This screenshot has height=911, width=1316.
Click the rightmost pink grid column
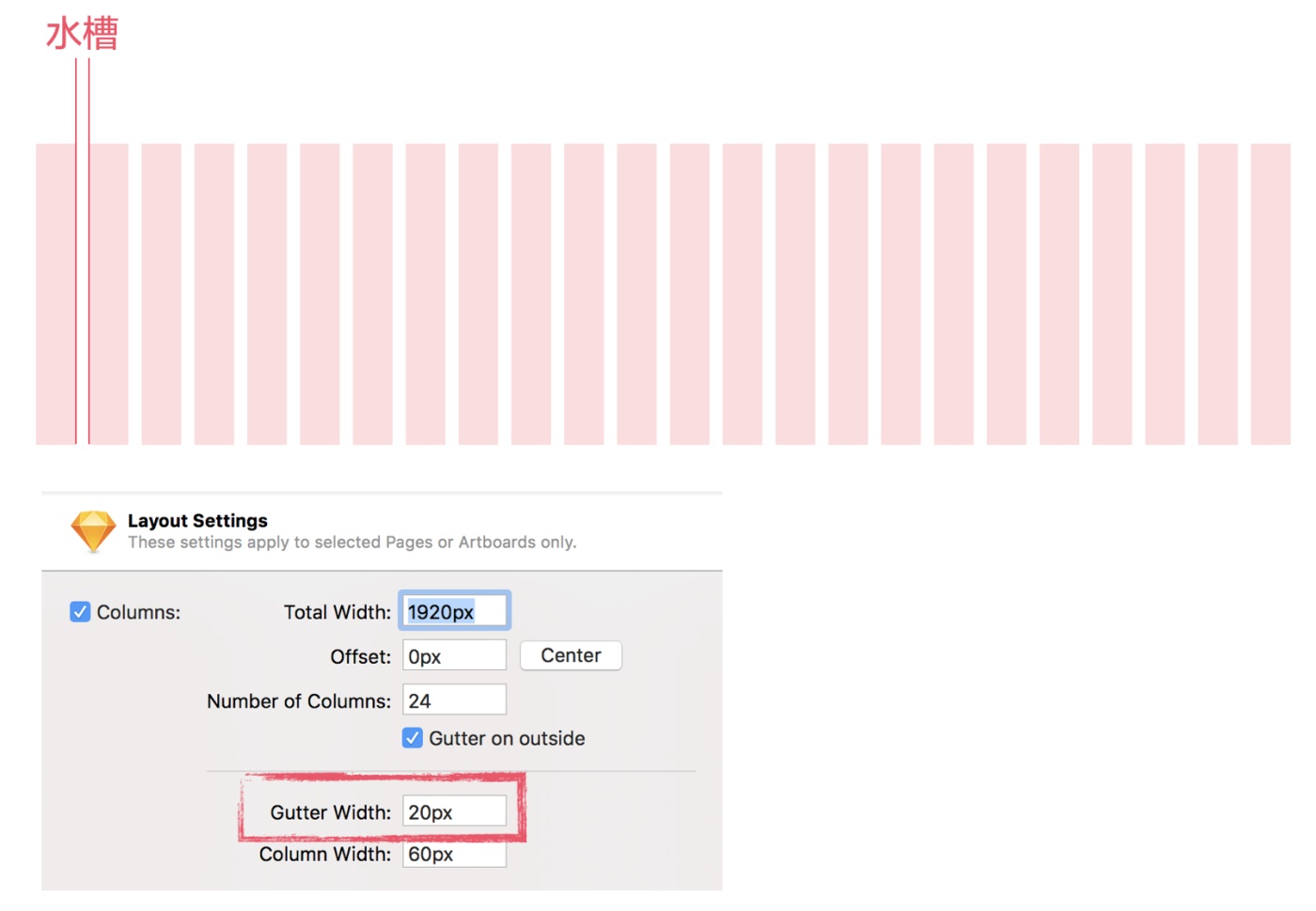(1270, 293)
